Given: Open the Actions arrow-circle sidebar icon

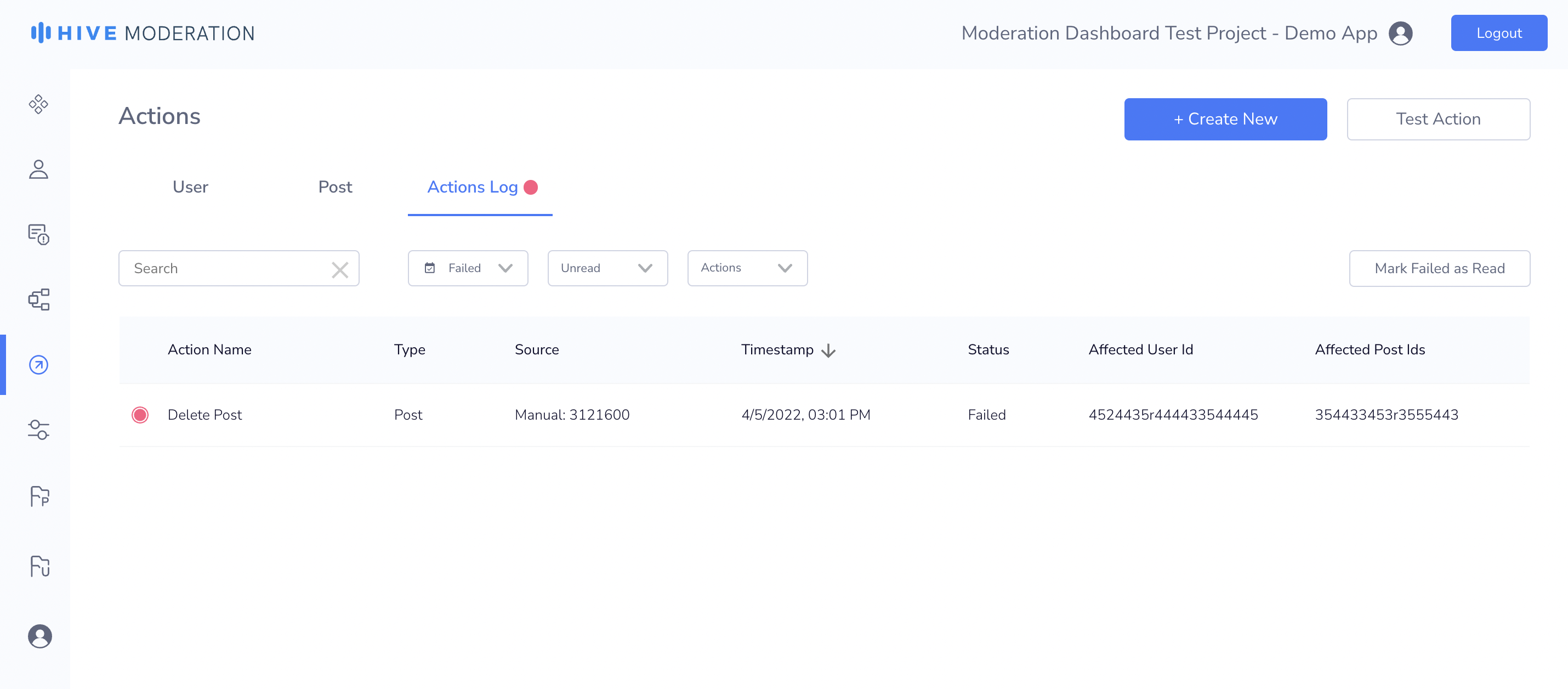Looking at the screenshot, I should (x=38, y=364).
